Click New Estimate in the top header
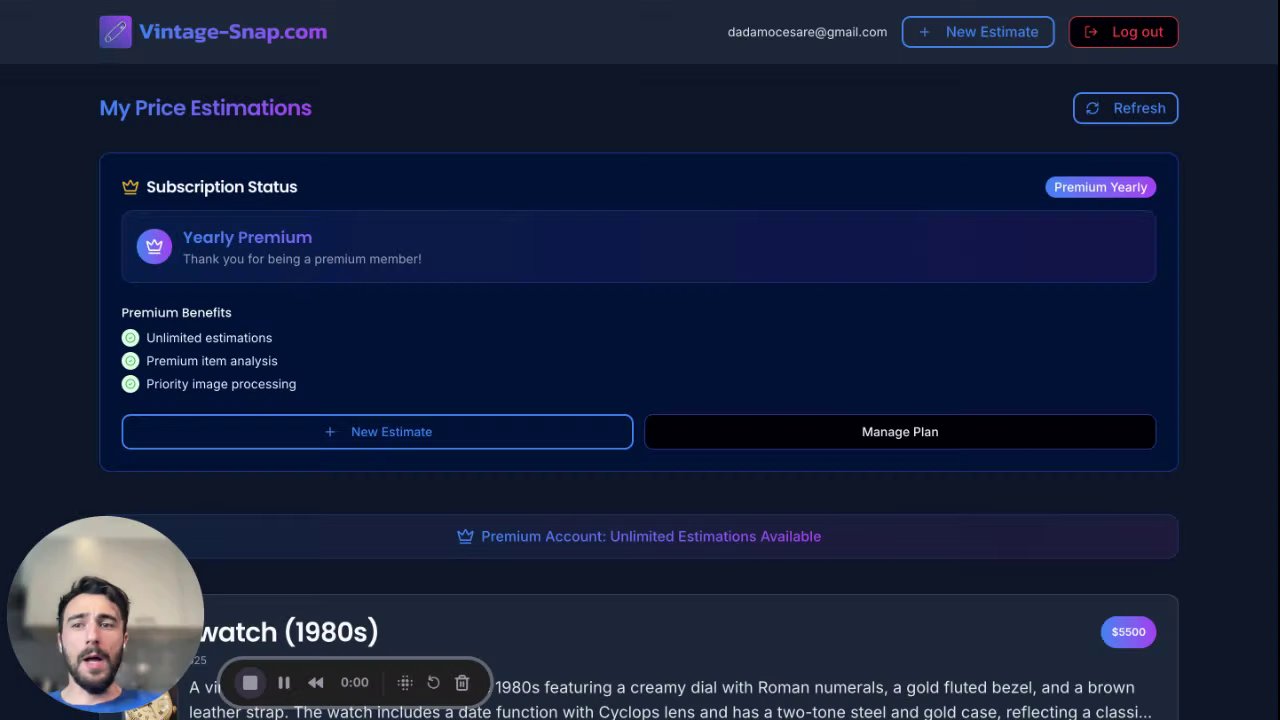Image resolution: width=1280 pixels, height=720 pixels. pos(978,32)
